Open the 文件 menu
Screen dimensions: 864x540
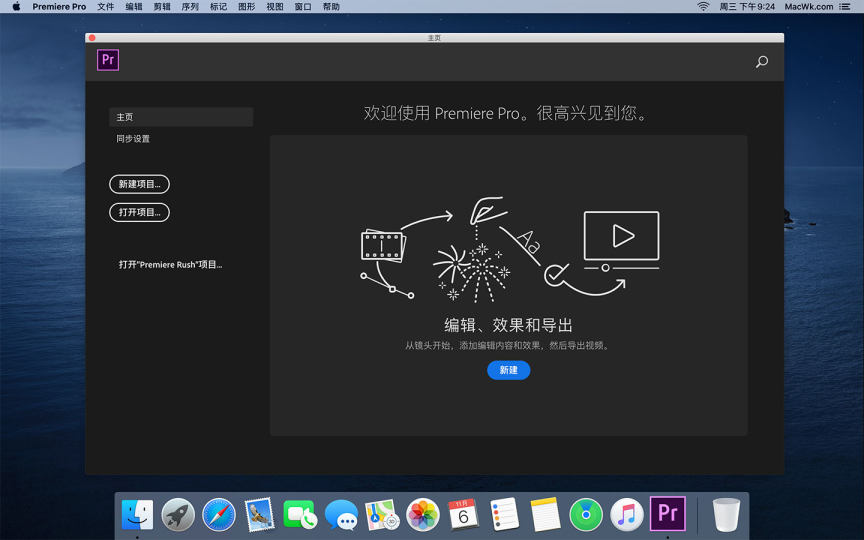(106, 6)
